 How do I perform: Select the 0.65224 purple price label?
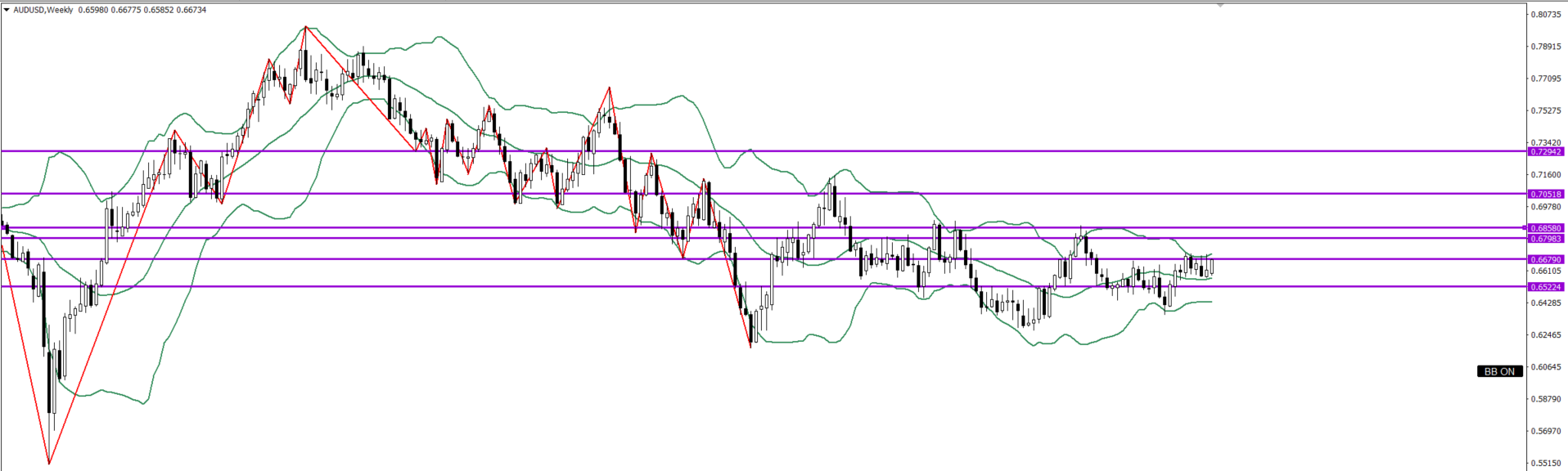(1546, 287)
